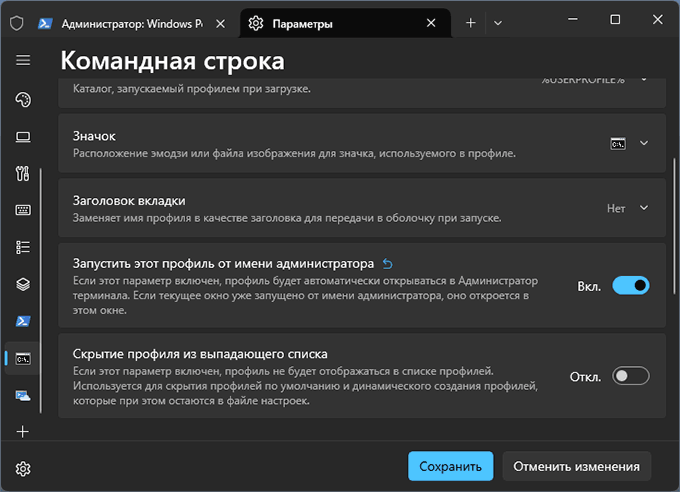Select the Command Prompt profile in sidebar
Viewport: 680px width, 492px height.
23,359
